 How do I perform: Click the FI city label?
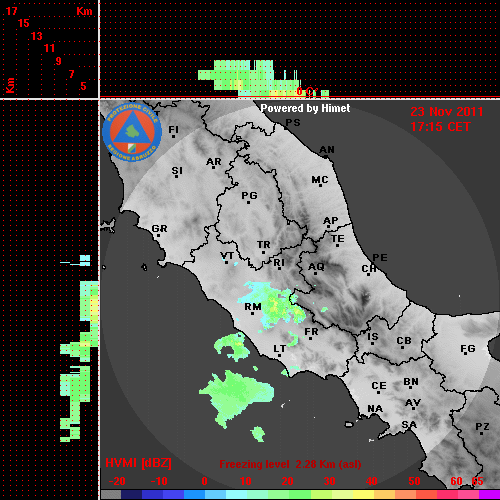(173, 129)
